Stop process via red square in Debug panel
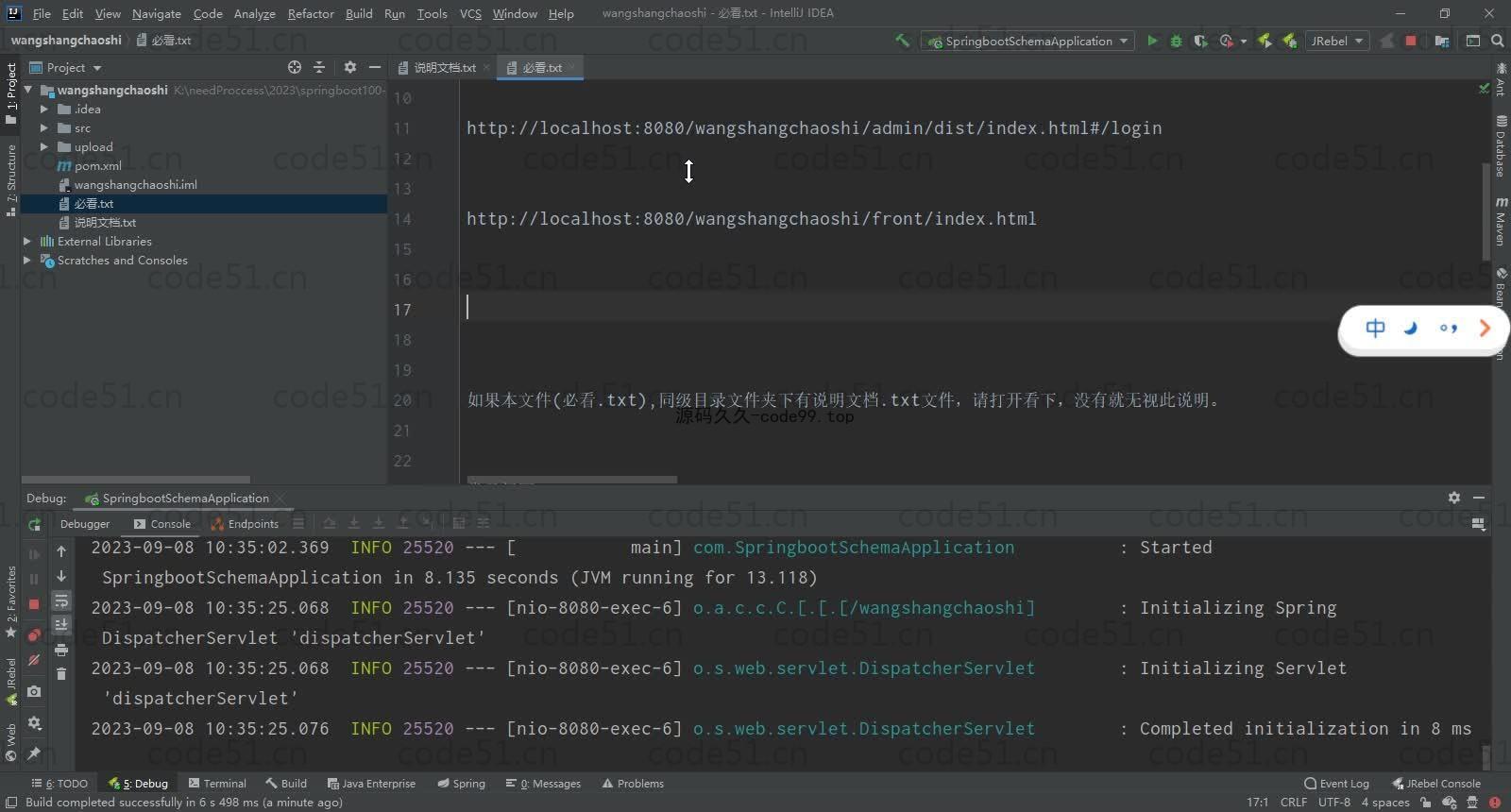Viewport: 1511px width, 812px height. coord(34,604)
